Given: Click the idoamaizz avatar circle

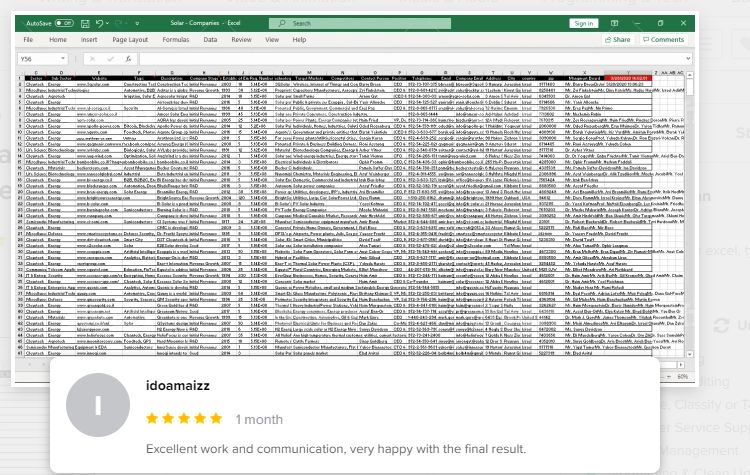Looking at the screenshot, I should 98,405.
